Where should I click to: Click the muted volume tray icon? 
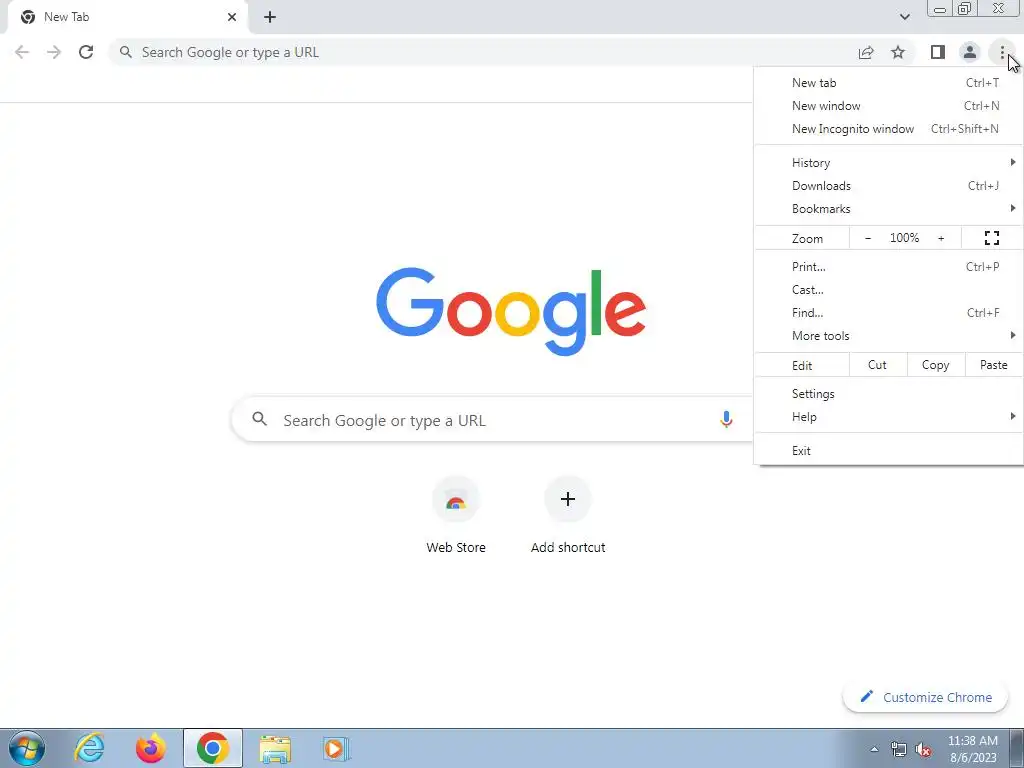pos(923,749)
